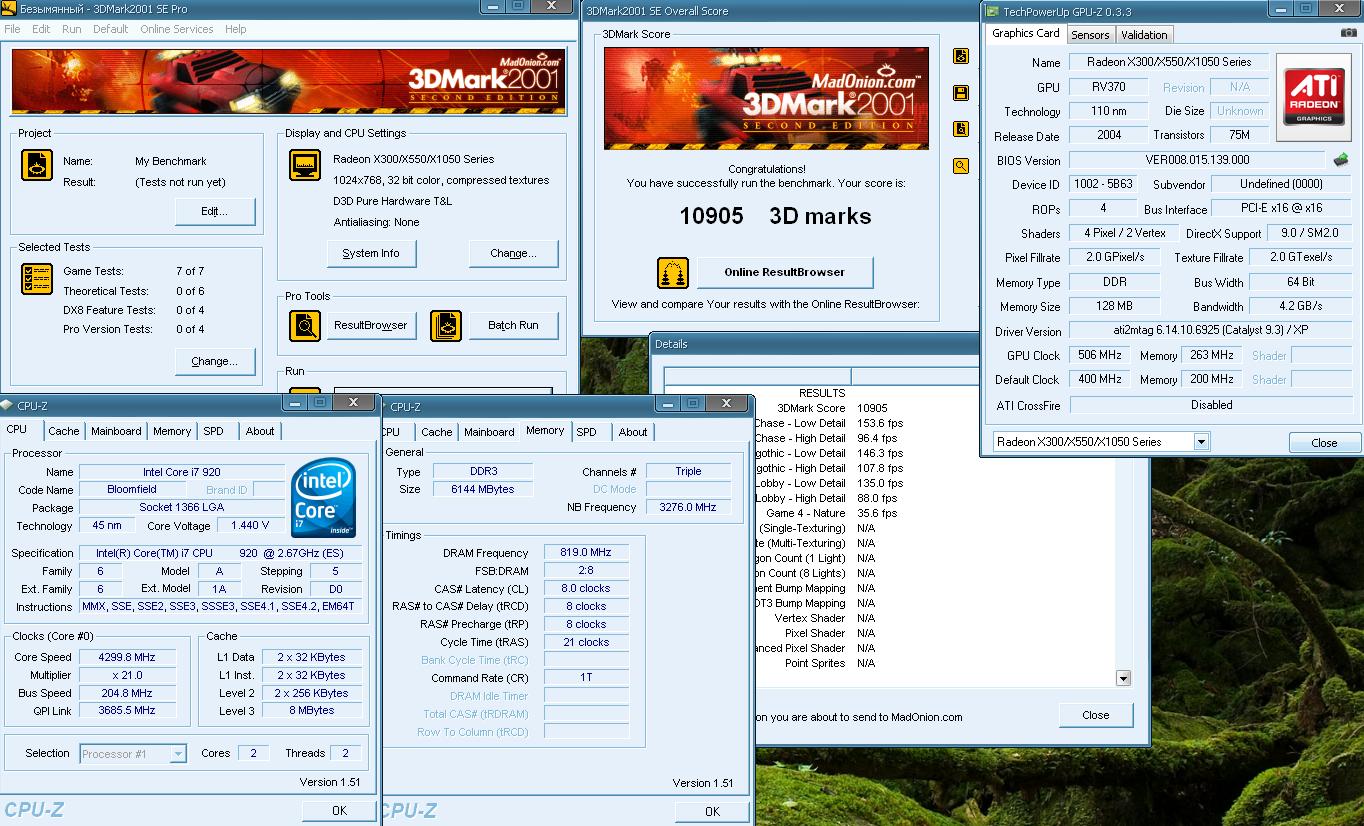Open About tab in left CPU-Z window
This screenshot has width=1364, height=826.
pyautogui.click(x=260, y=431)
